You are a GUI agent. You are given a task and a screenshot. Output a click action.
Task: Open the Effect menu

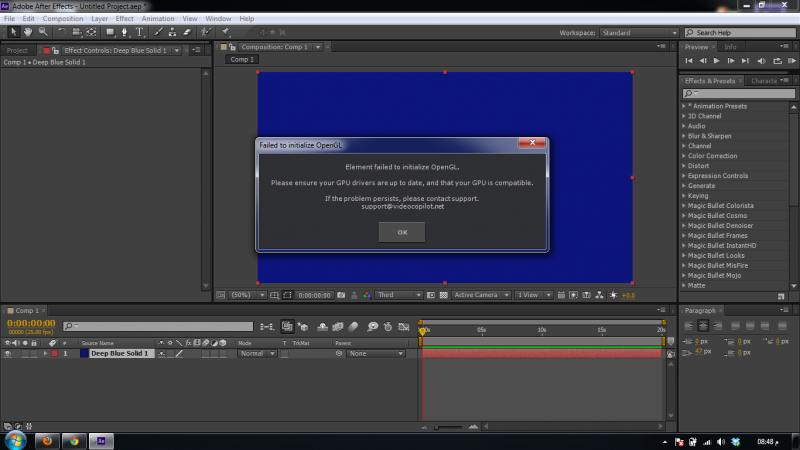[x=124, y=18]
